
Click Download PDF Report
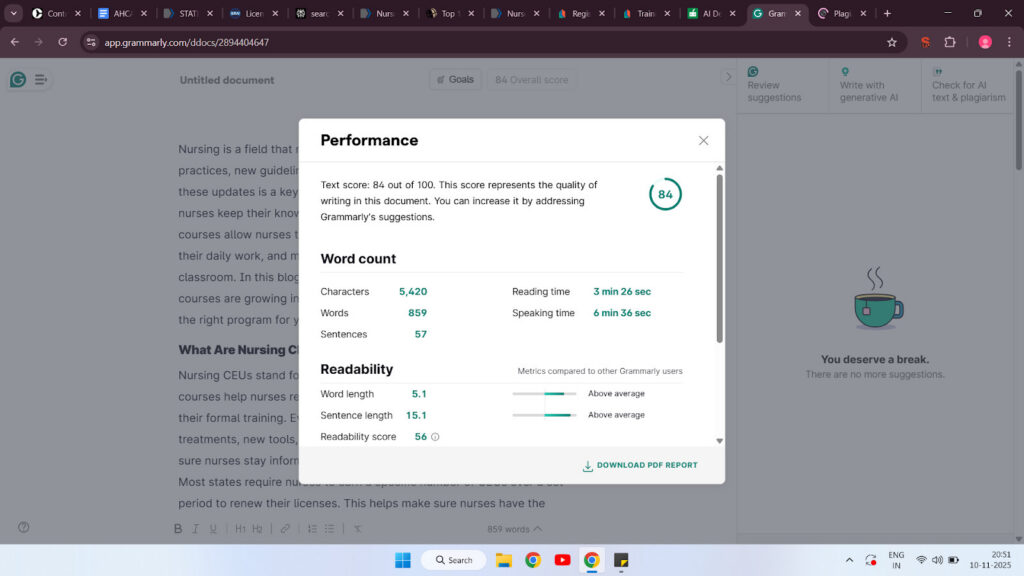(x=640, y=465)
